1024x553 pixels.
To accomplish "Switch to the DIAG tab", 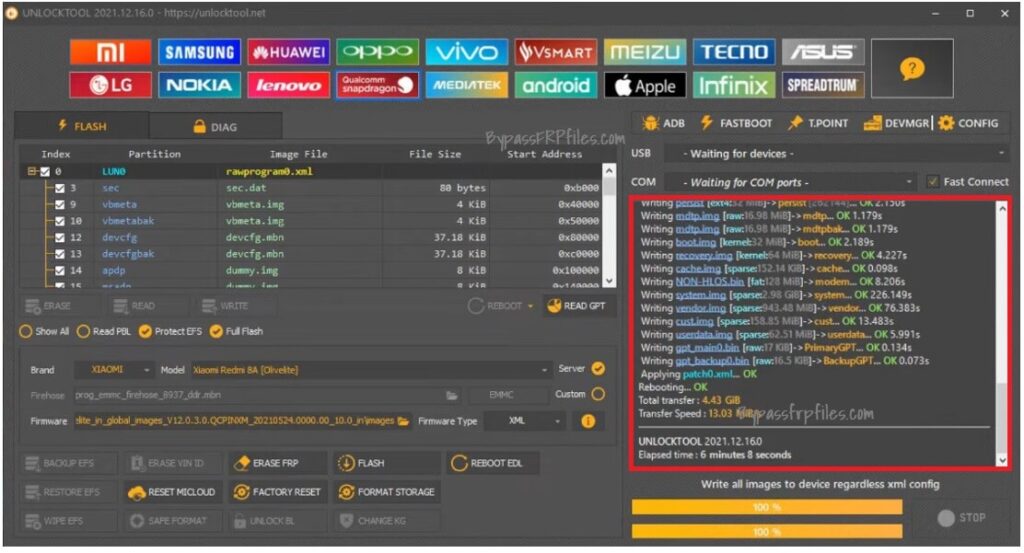I will pos(216,127).
